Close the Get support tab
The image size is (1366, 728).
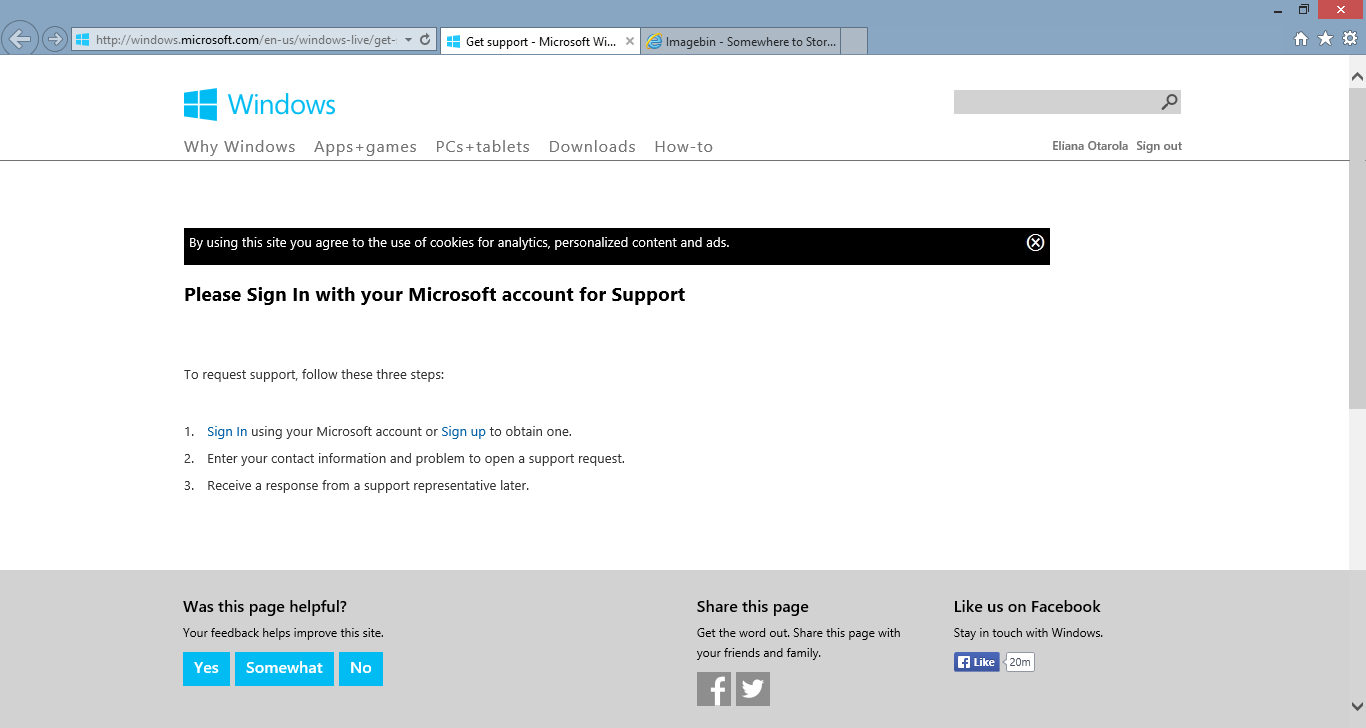click(629, 41)
